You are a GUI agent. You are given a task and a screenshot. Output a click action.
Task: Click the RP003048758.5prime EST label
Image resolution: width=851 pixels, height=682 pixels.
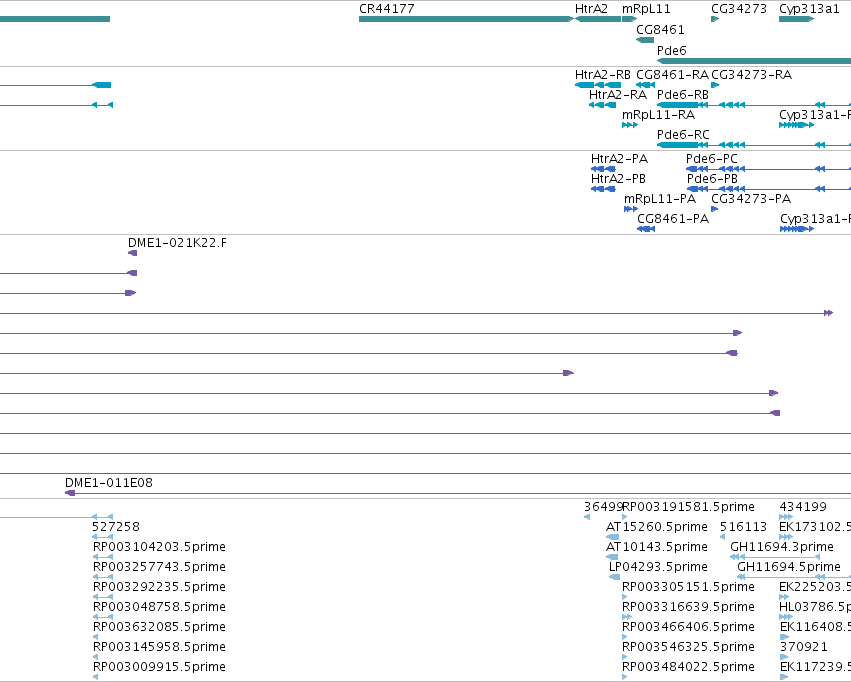click(x=159, y=607)
